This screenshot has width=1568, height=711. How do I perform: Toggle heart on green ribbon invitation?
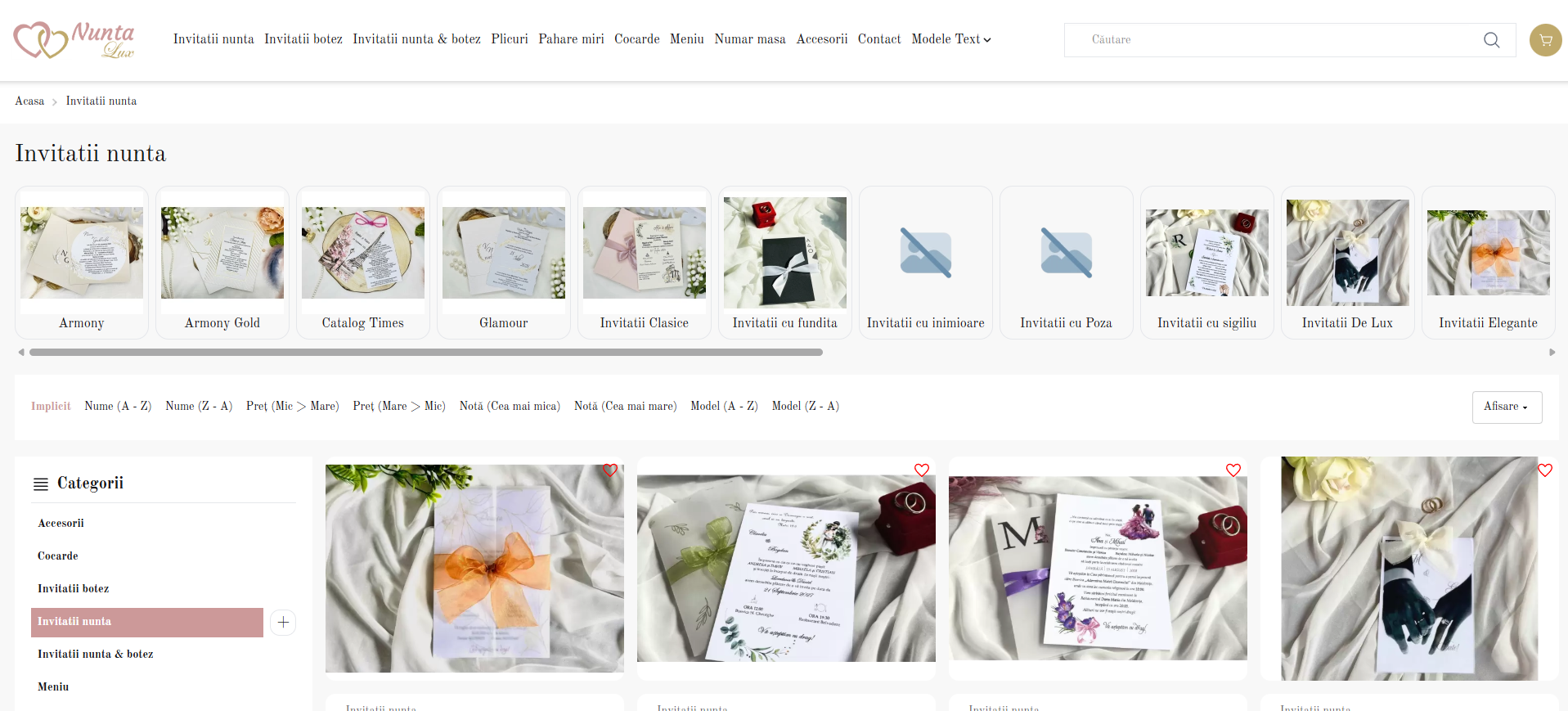point(922,470)
